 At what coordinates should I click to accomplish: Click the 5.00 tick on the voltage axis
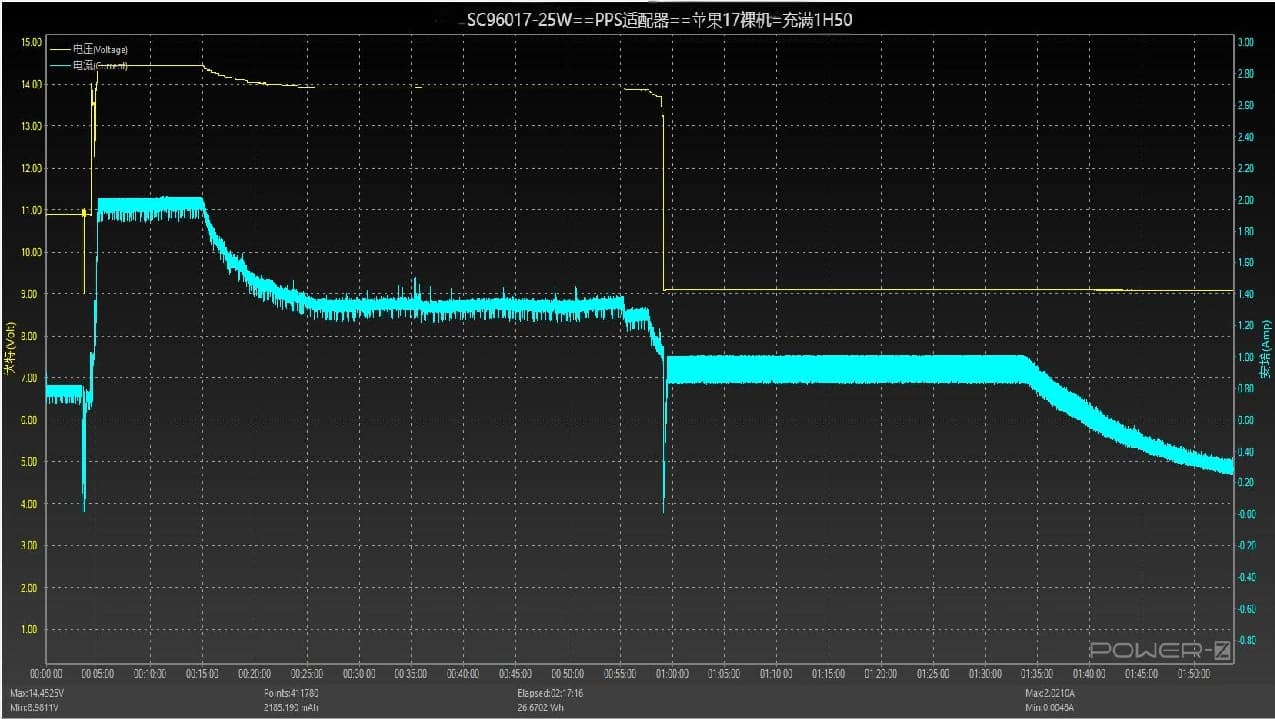(31, 462)
